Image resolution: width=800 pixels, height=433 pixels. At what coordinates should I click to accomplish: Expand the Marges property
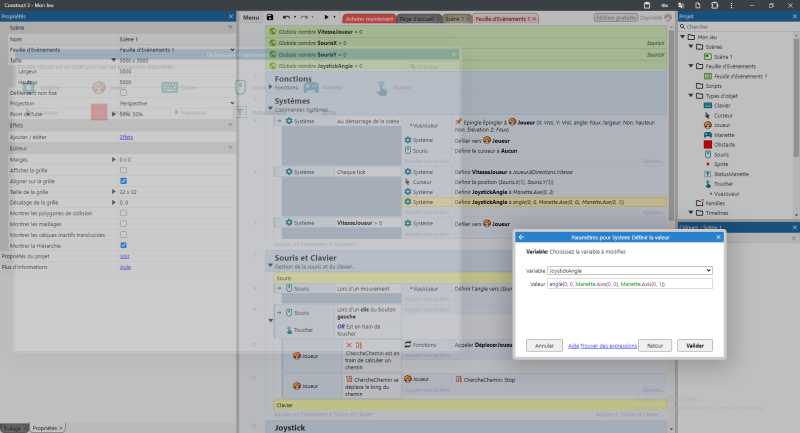click(x=113, y=160)
